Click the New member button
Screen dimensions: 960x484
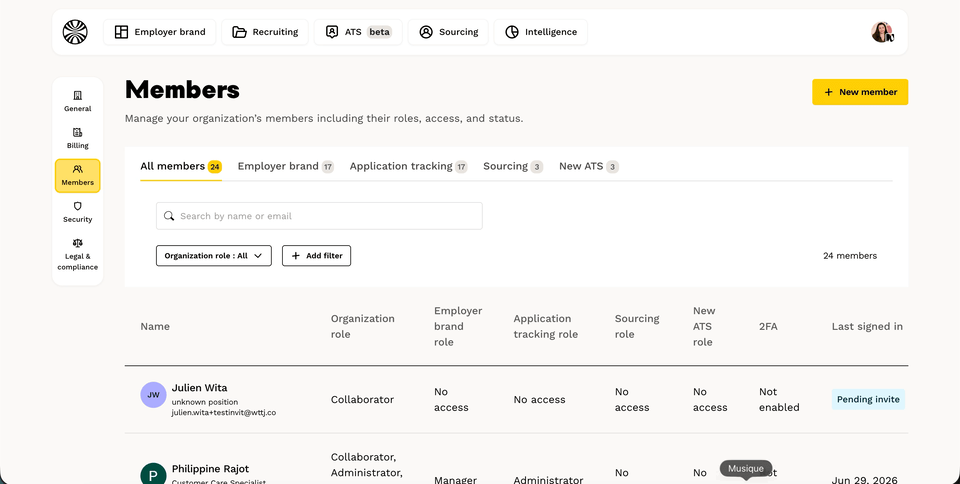pos(860,92)
